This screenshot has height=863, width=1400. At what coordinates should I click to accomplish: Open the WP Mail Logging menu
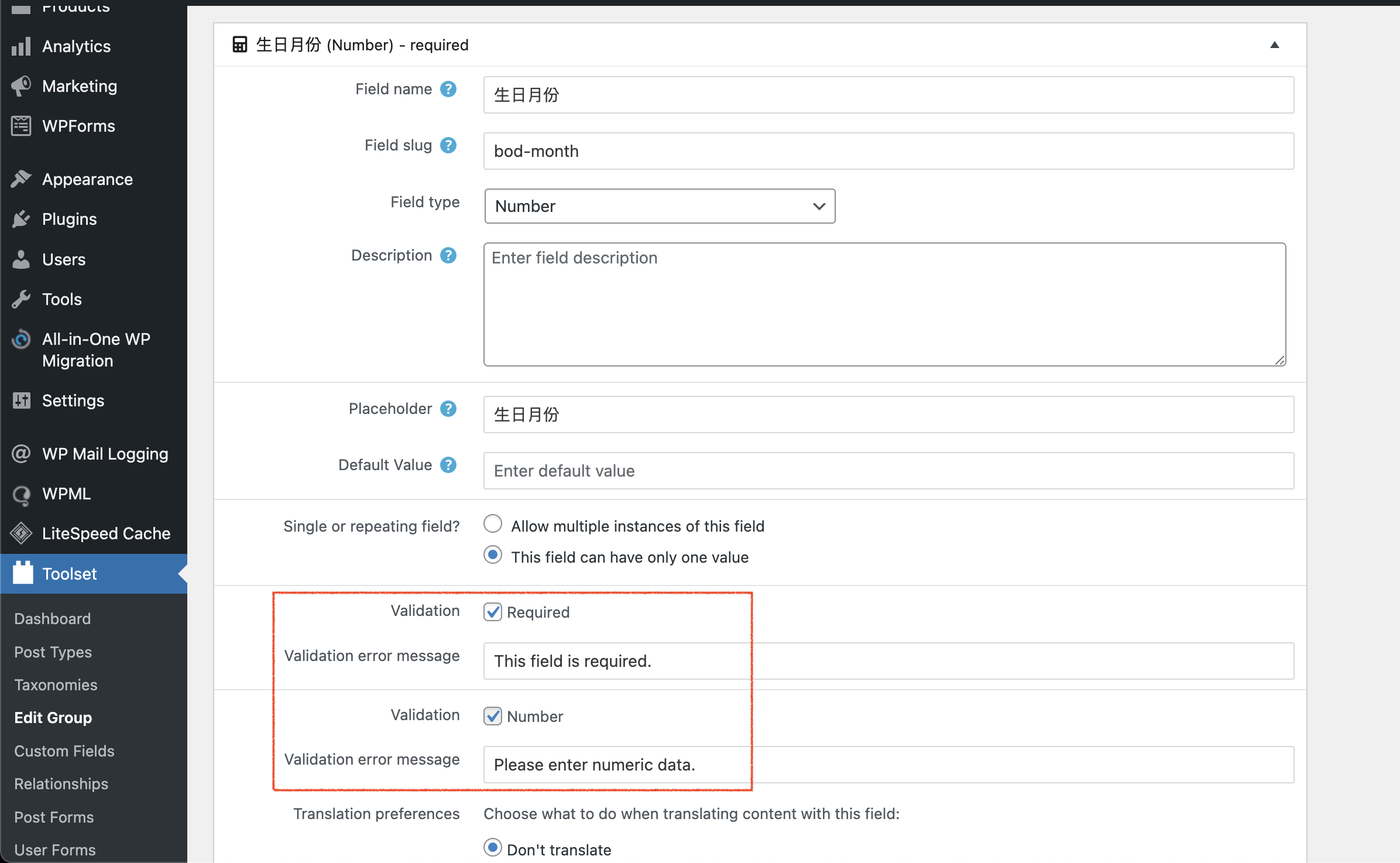94,454
